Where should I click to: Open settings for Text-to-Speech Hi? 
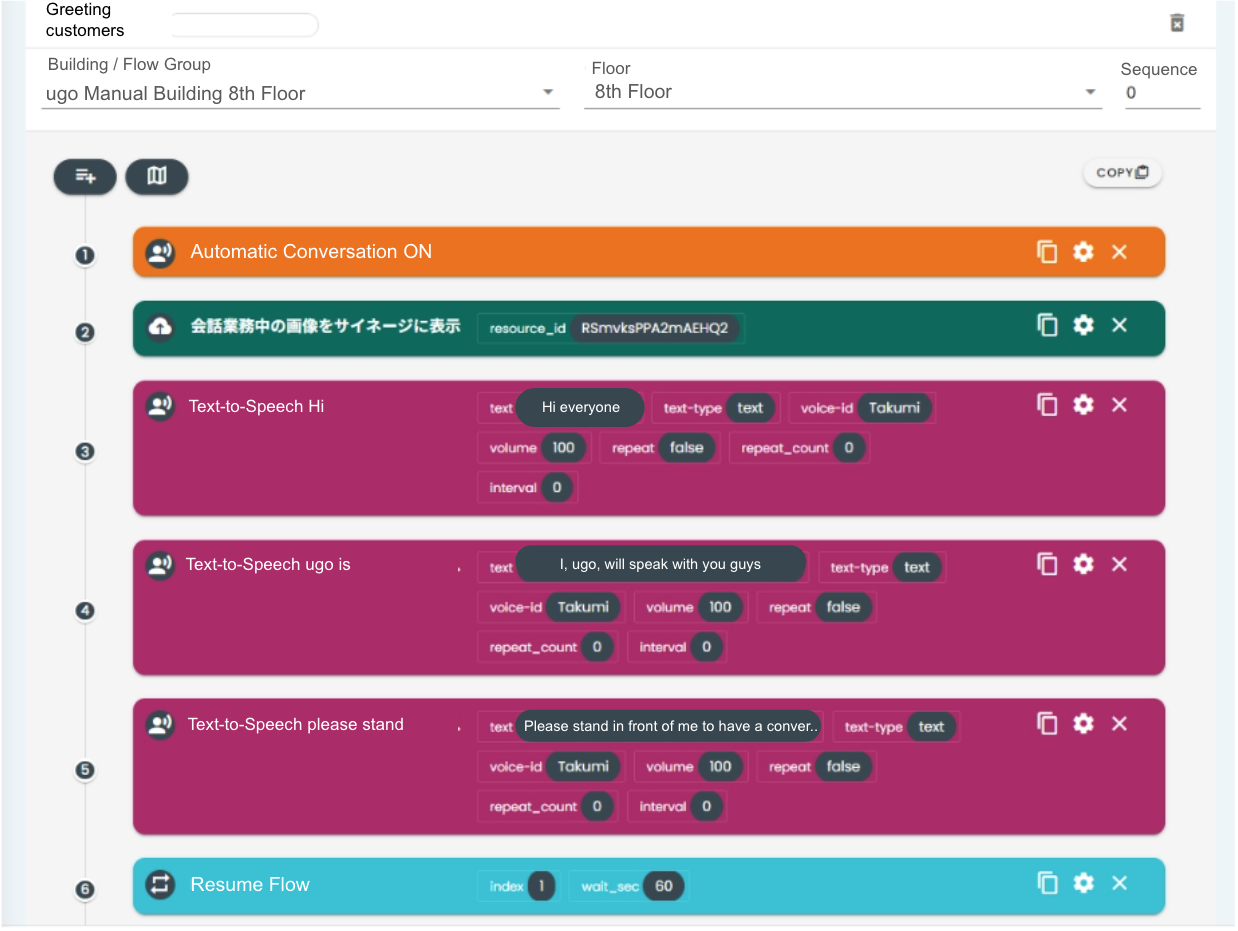tap(1083, 404)
